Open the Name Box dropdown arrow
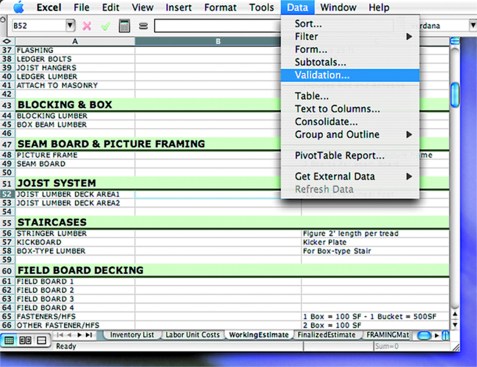This screenshot has width=477, height=367. point(70,25)
